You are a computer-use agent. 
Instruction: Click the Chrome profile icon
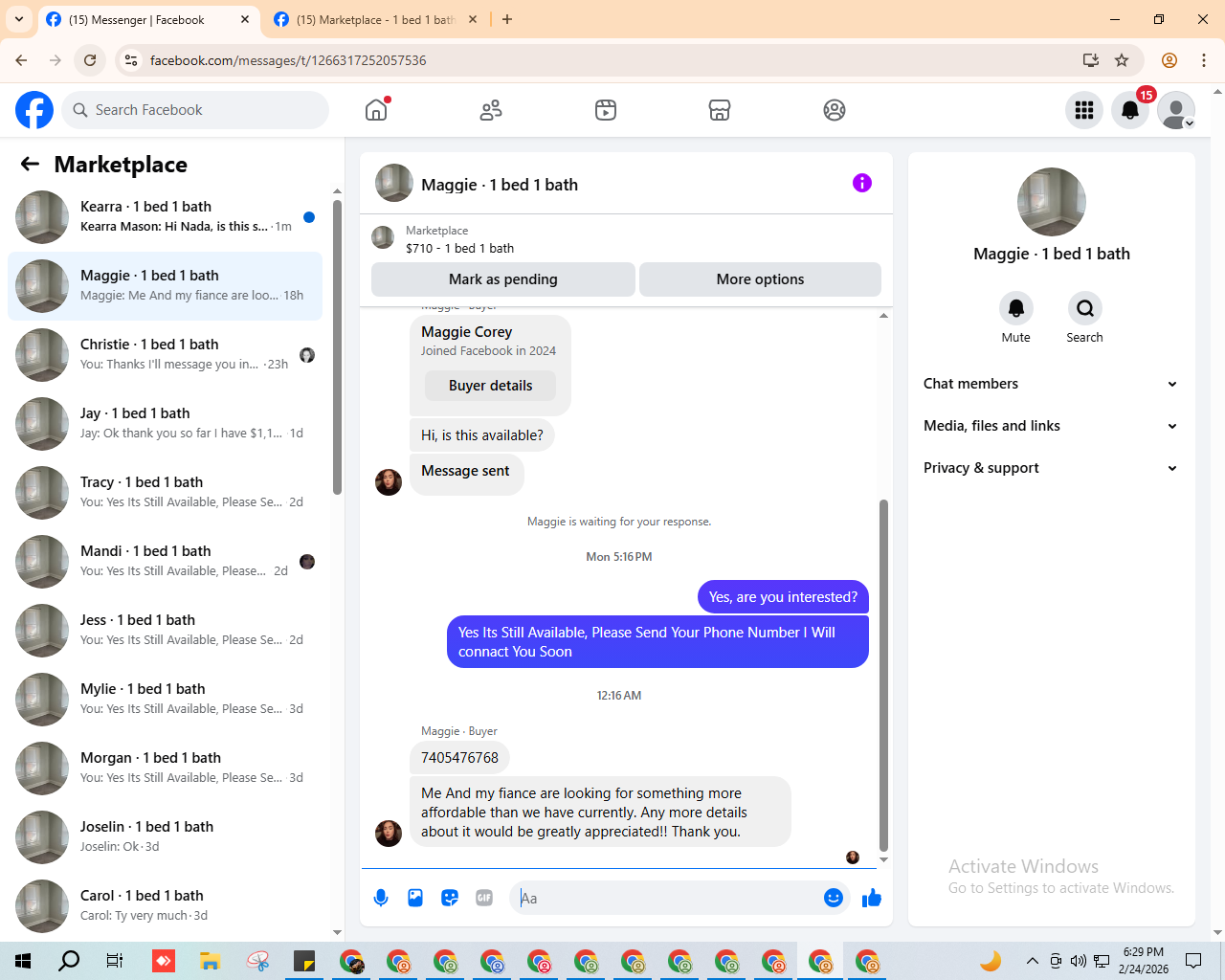(x=1169, y=60)
